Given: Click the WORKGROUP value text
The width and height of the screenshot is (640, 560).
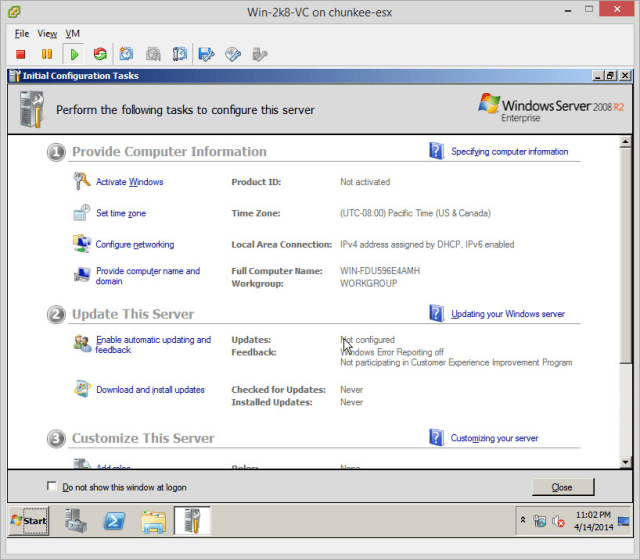Looking at the screenshot, I should point(369,283).
